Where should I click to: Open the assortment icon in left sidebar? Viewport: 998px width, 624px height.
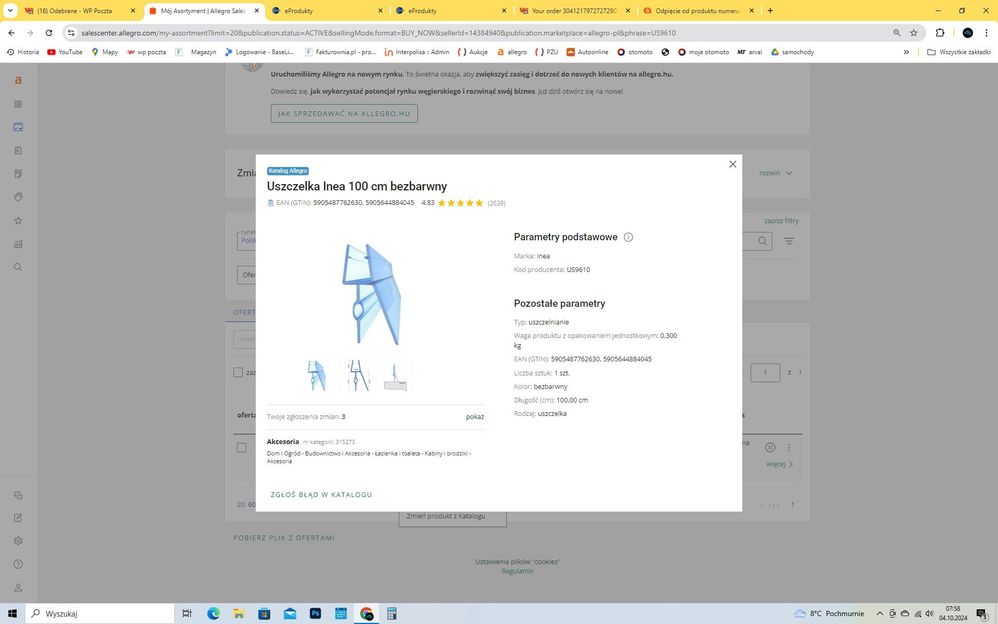click(18, 127)
